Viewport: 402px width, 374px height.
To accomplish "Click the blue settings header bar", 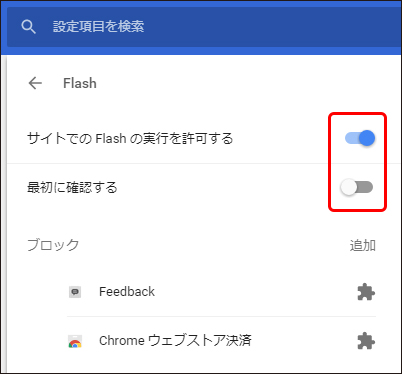I will pos(201,28).
